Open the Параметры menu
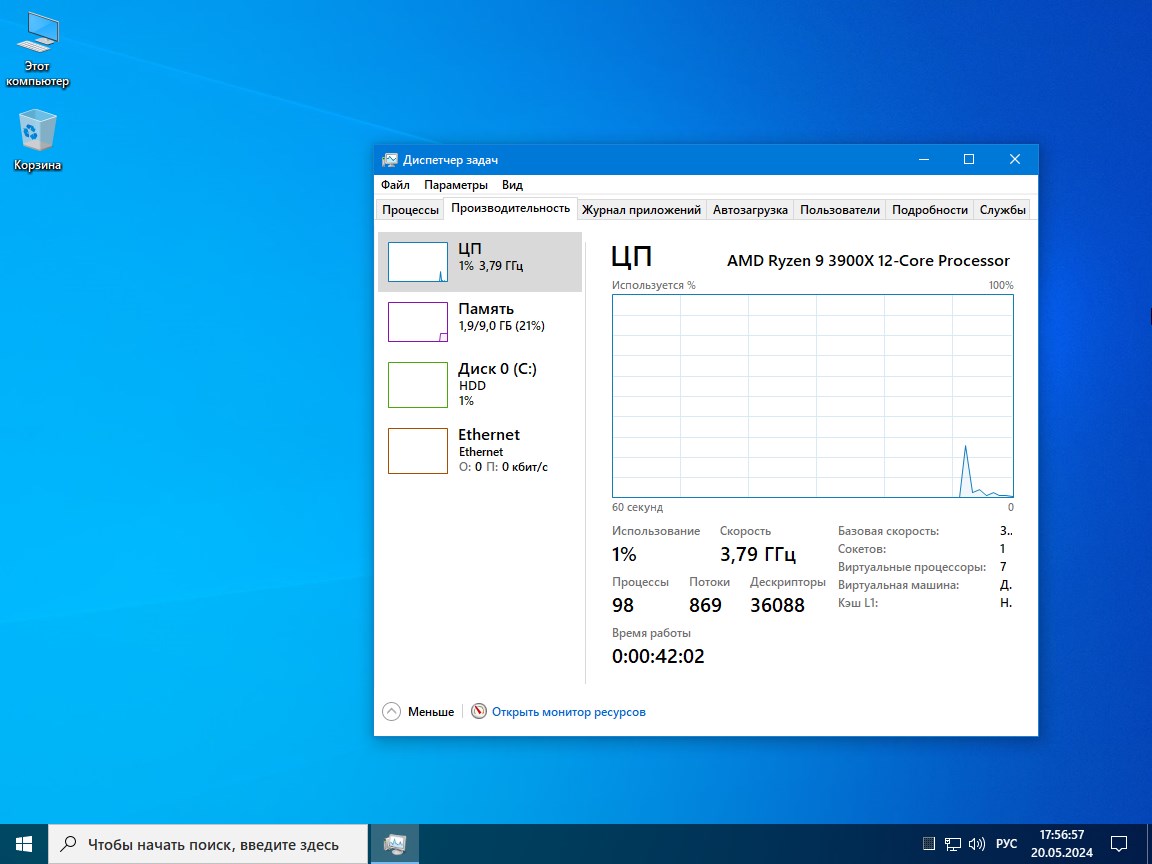 click(x=455, y=184)
